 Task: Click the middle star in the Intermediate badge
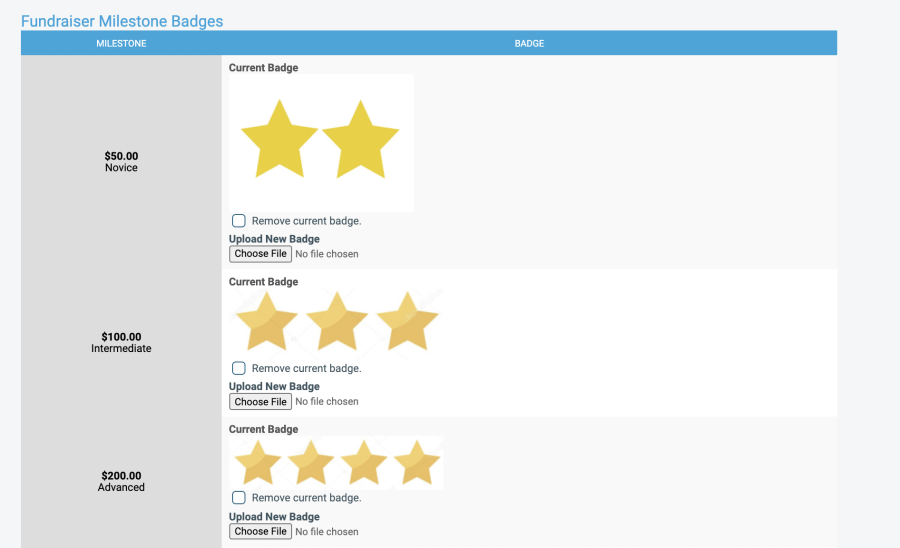337,322
